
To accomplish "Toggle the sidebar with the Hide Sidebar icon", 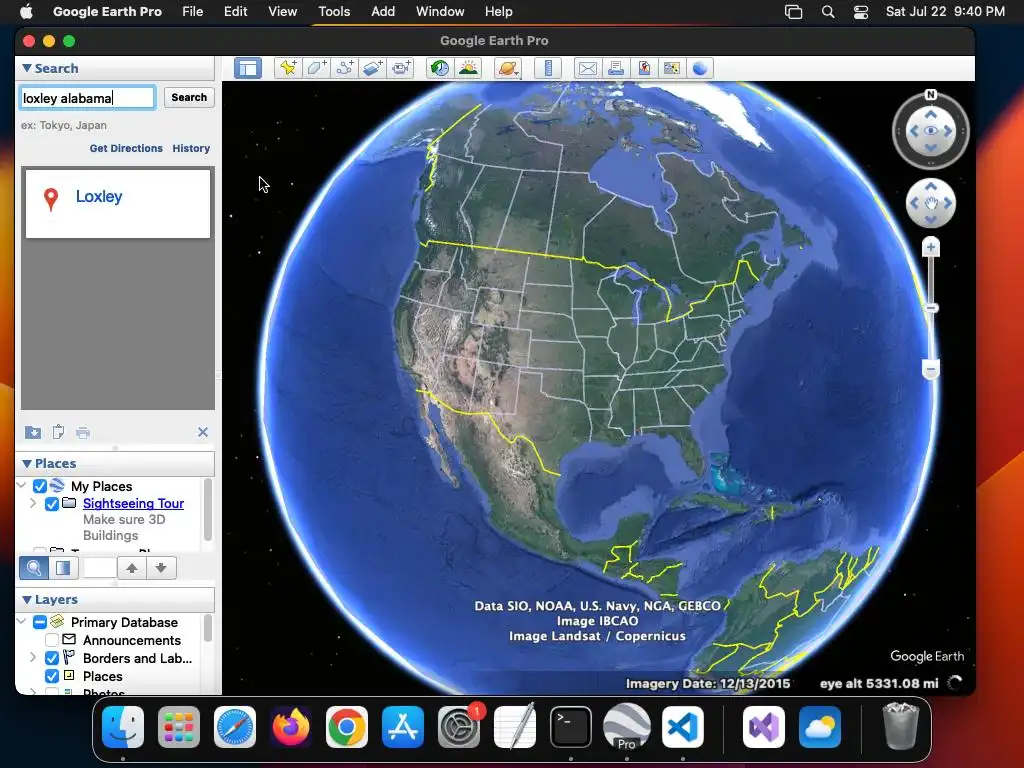I will tap(248, 68).
